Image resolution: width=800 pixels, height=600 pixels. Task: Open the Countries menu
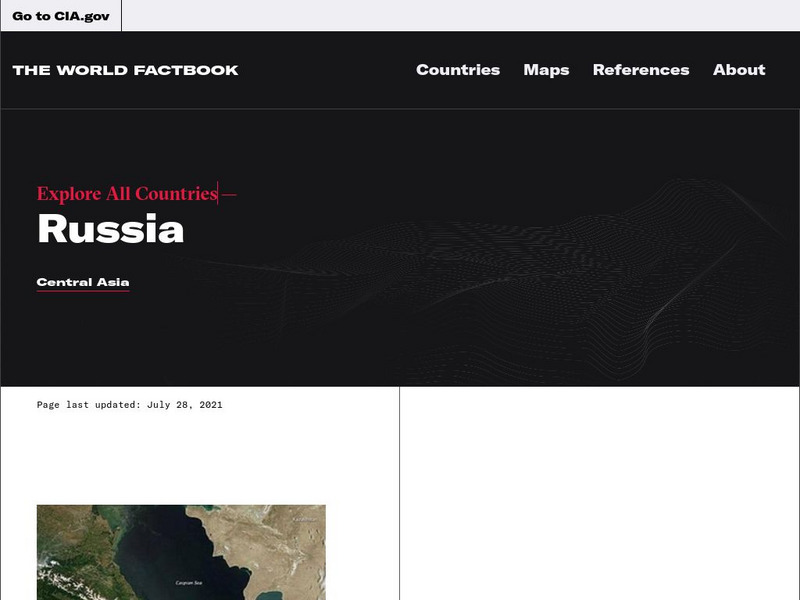coord(458,70)
